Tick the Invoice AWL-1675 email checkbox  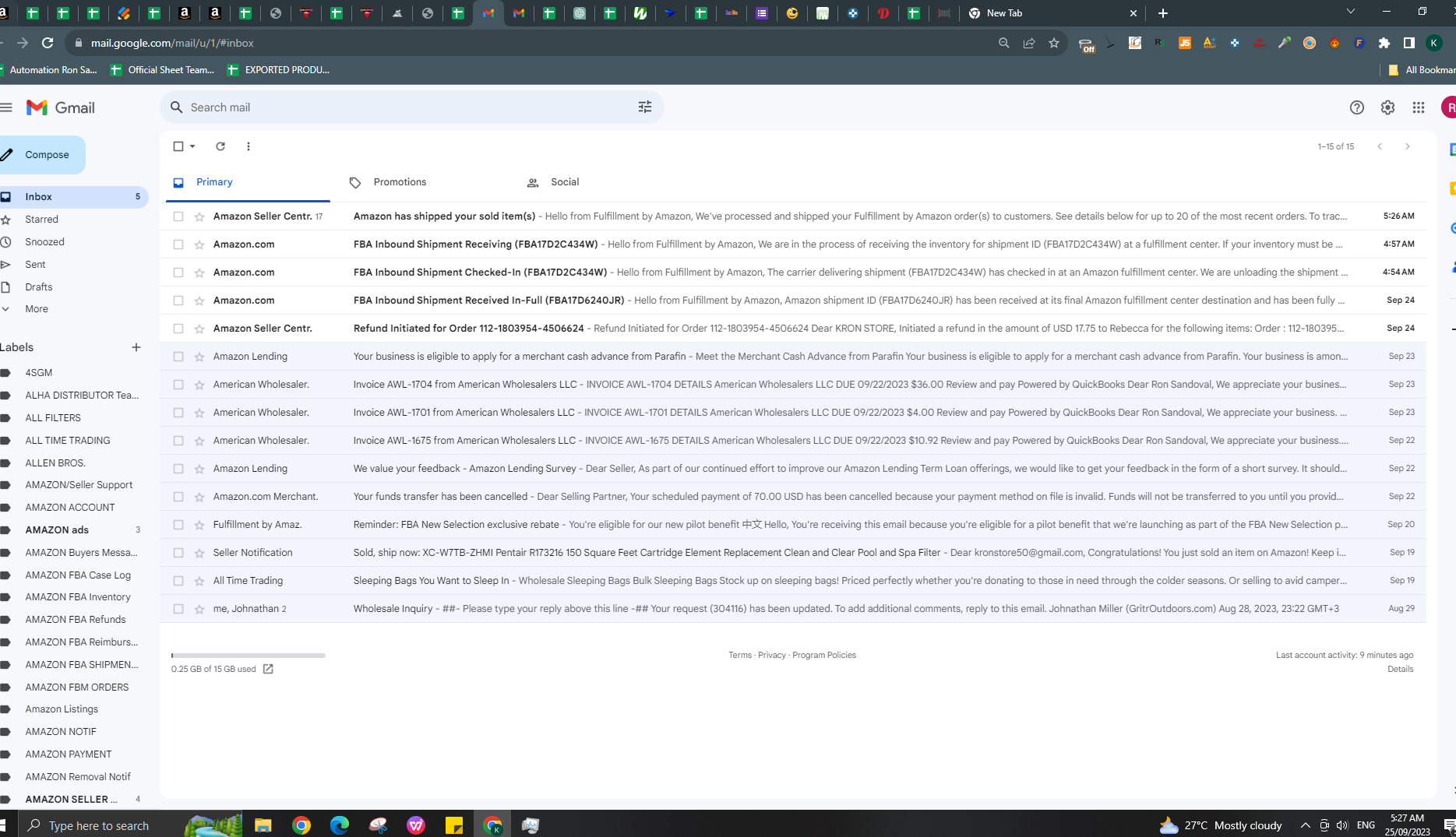click(178, 441)
